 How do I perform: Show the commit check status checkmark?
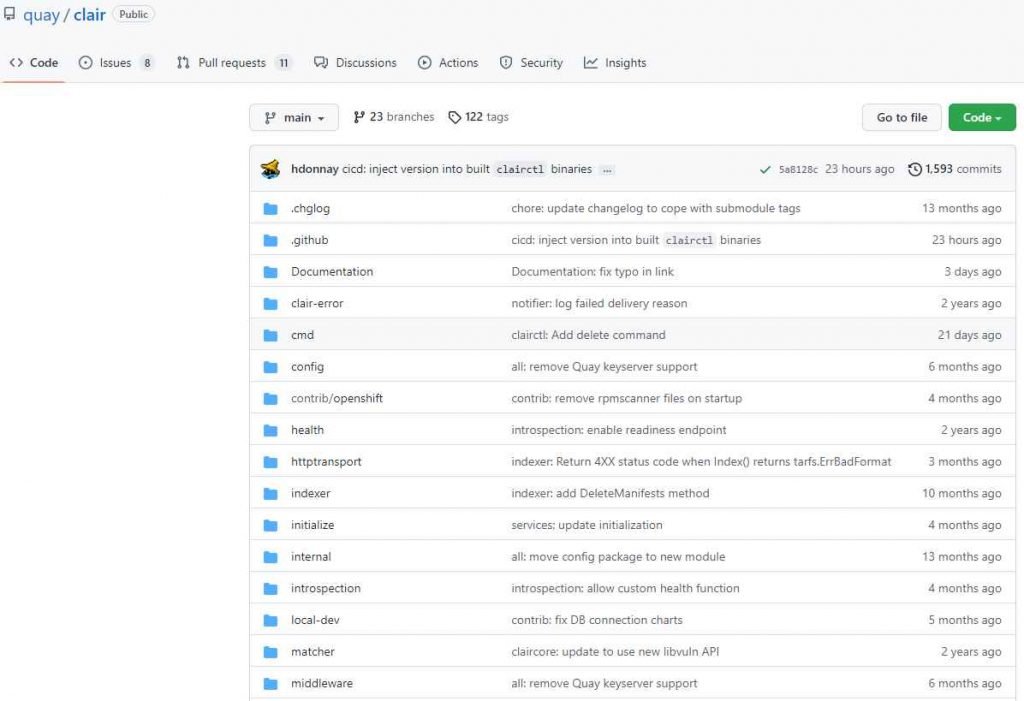[765, 170]
